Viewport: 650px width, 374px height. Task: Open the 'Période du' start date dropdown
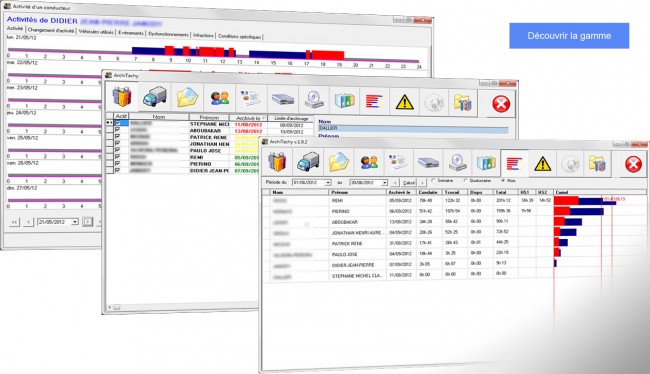[328, 182]
